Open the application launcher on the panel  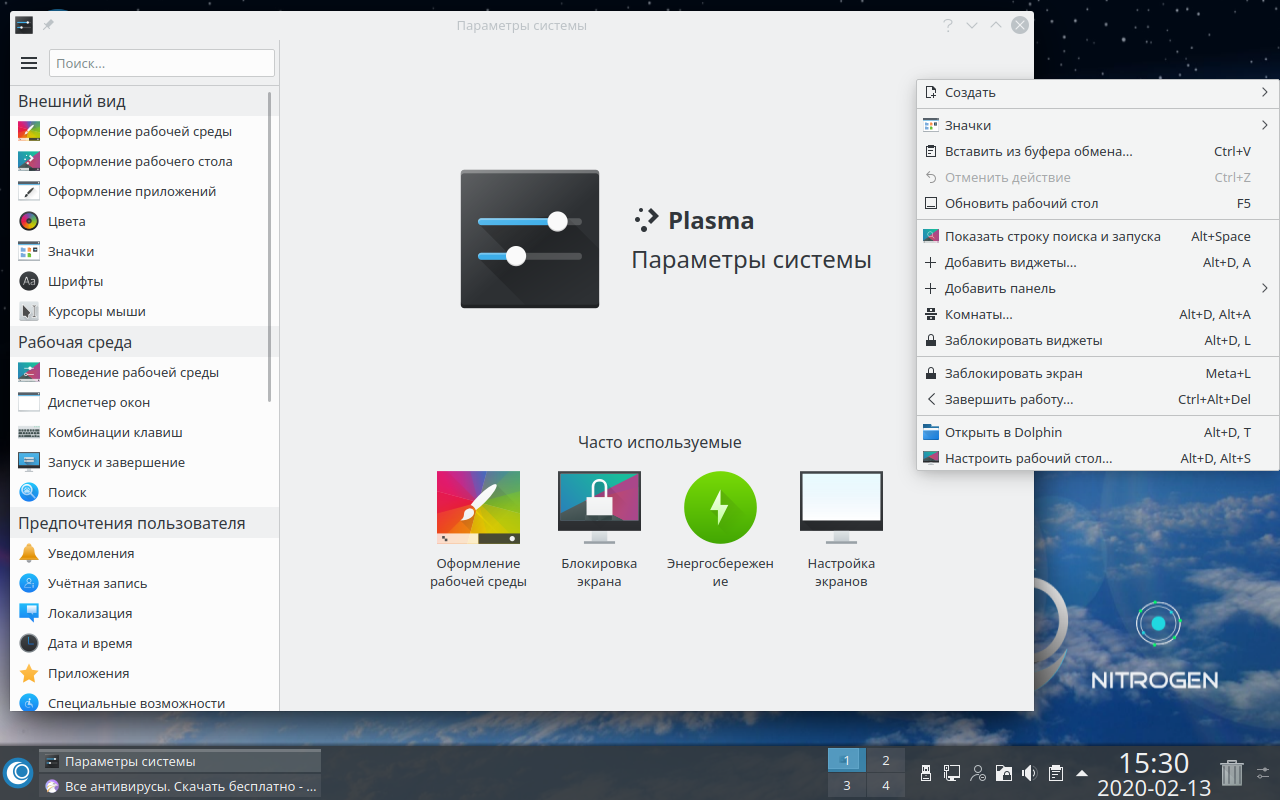tap(18, 772)
